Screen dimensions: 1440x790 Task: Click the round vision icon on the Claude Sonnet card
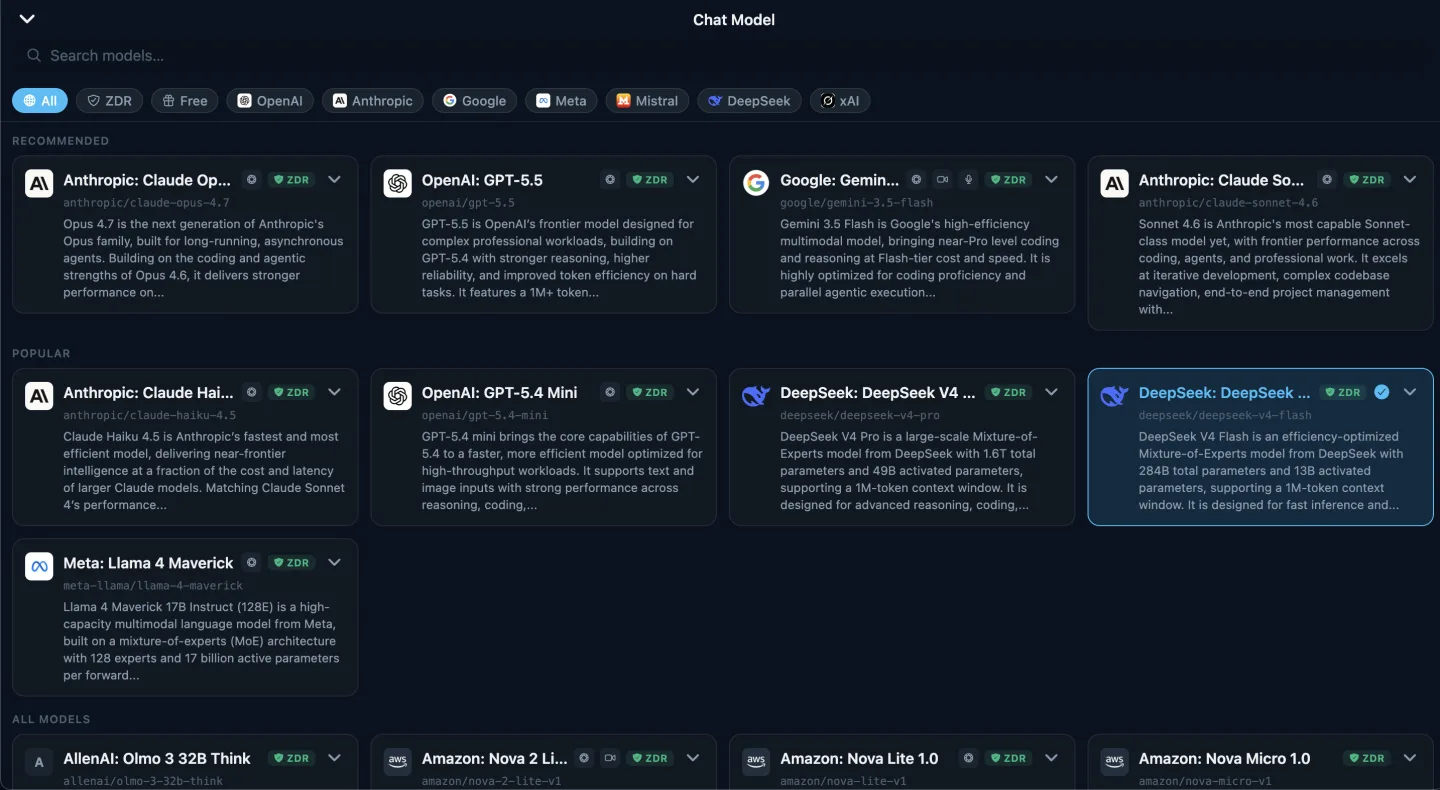coord(1327,180)
